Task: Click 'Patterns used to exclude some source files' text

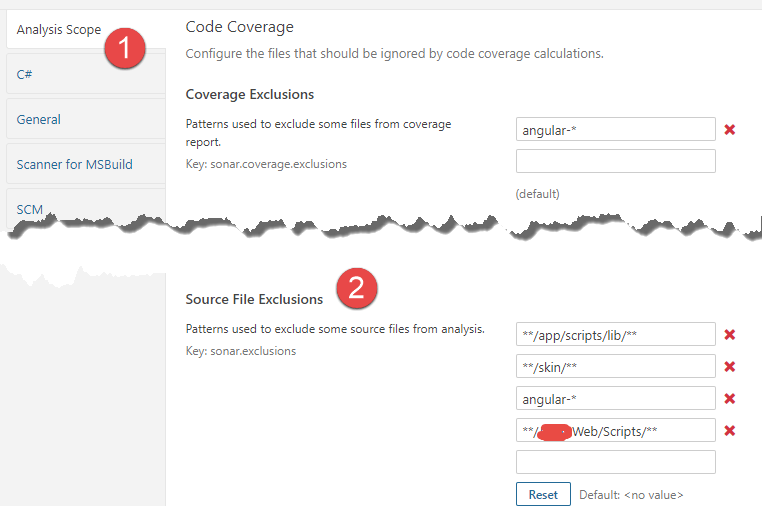Action: [335, 329]
